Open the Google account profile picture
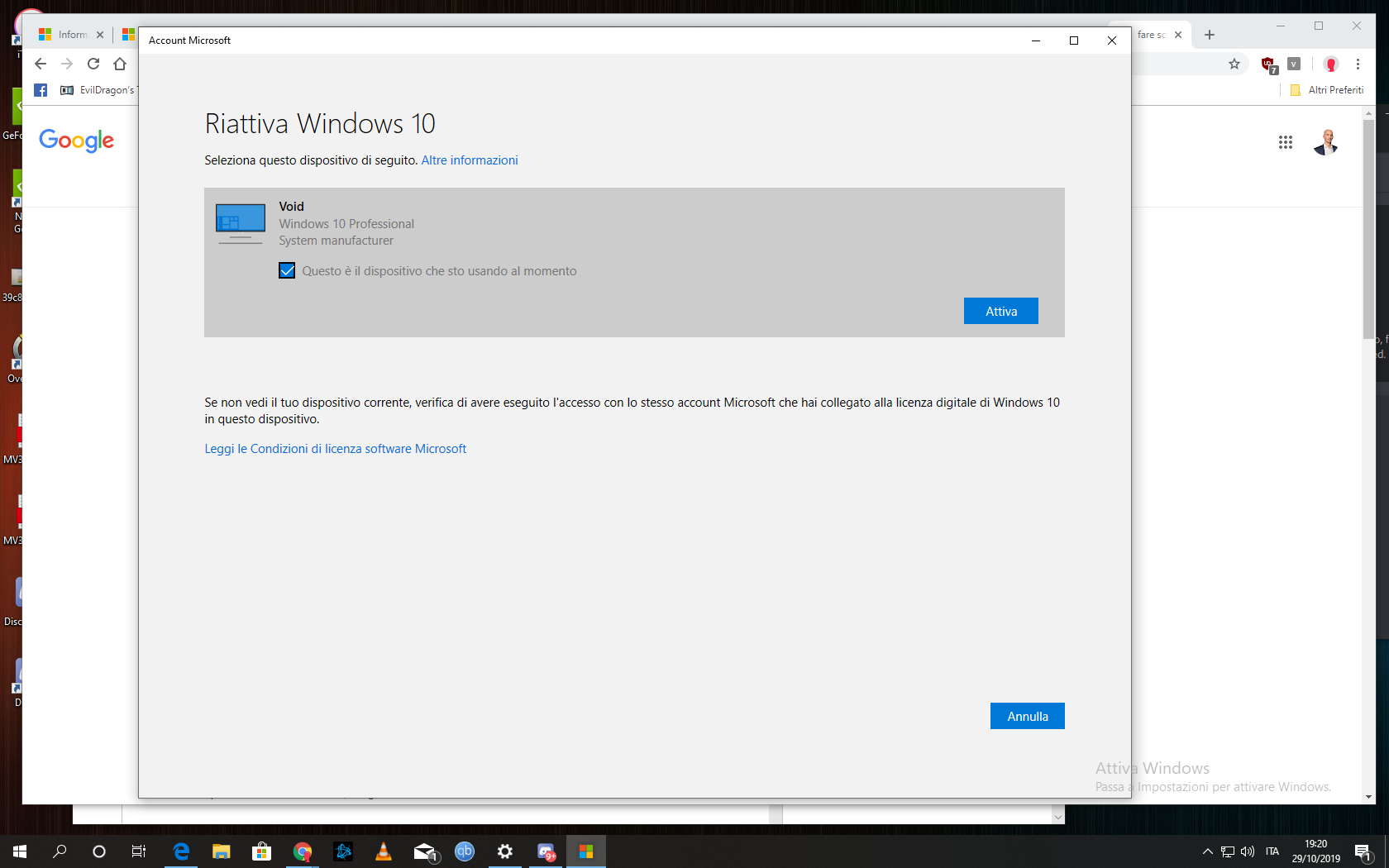The width and height of the screenshot is (1389, 868). 1326,142
